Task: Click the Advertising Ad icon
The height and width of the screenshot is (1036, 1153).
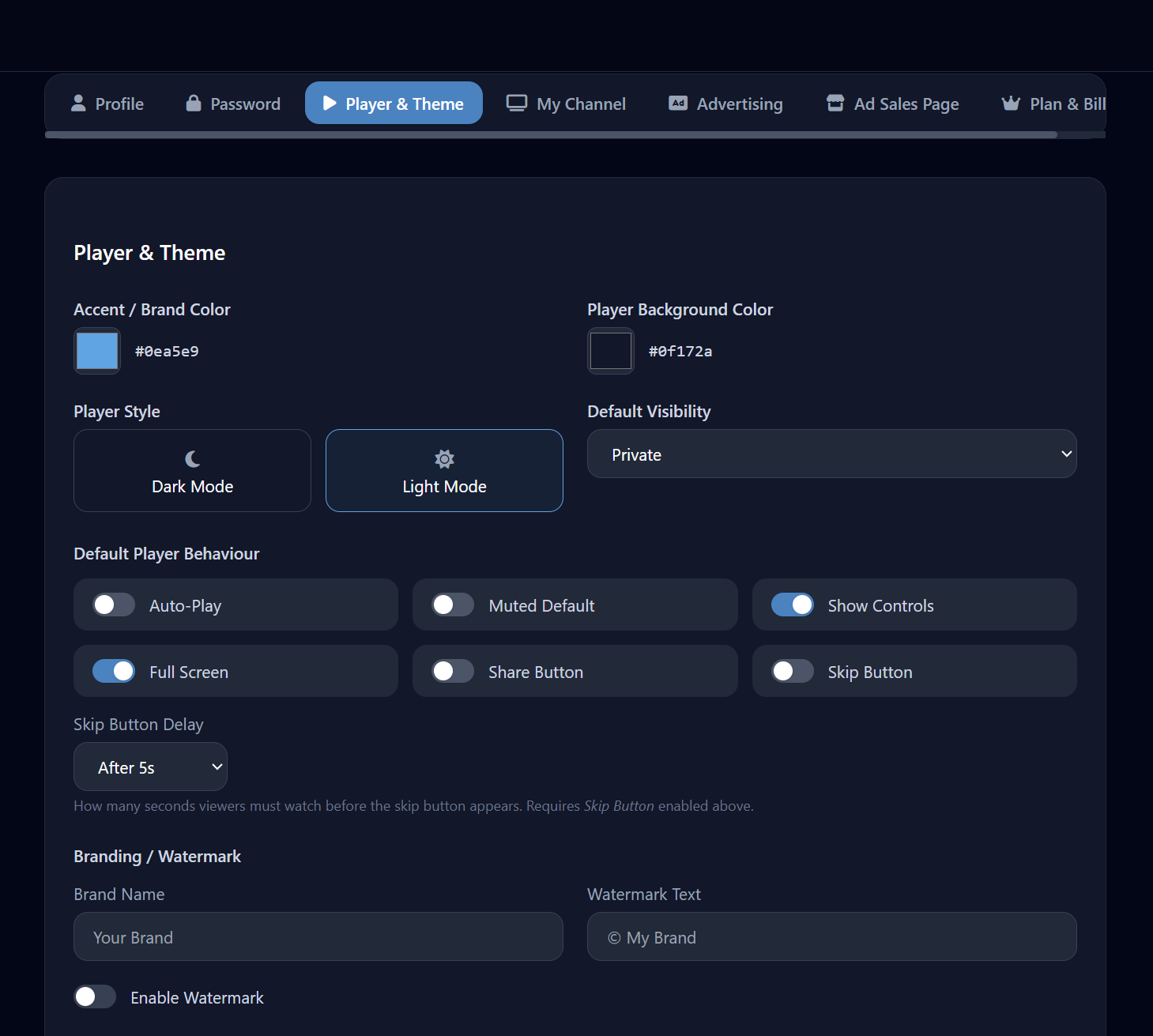Action: coord(678,104)
